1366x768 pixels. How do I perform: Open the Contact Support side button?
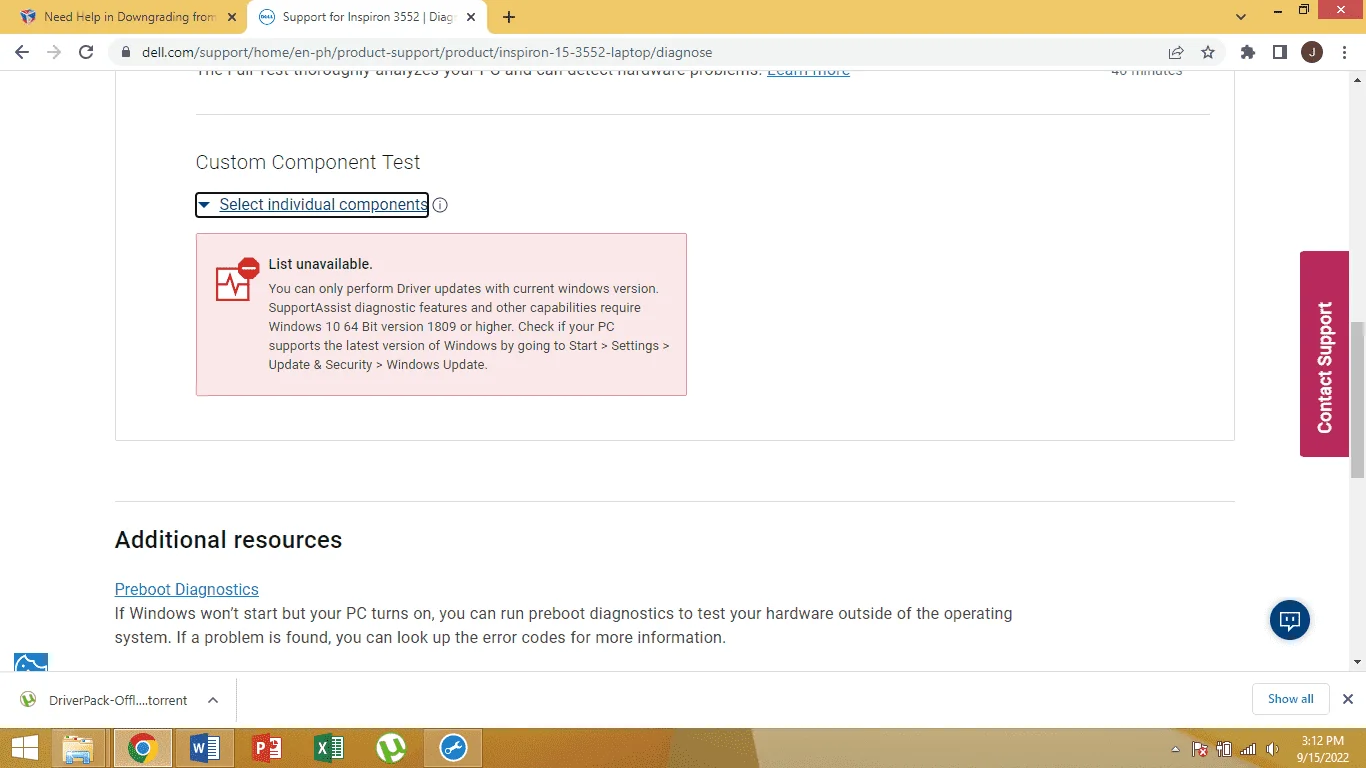(1324, 354)
